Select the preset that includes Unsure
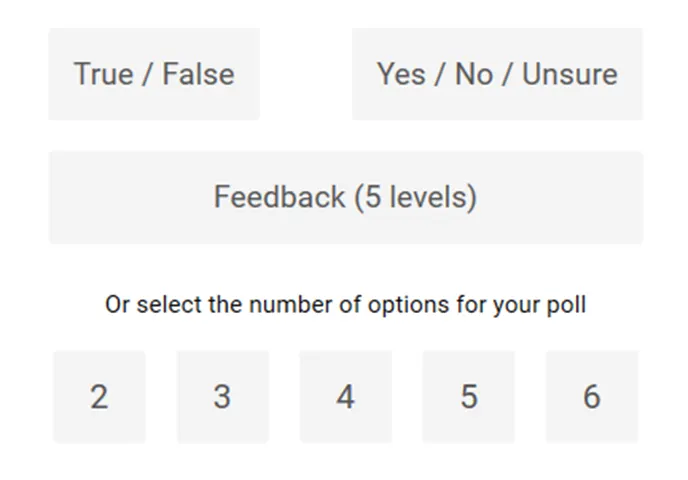Image resolution: width=688 pixels, height=480 pixels. tap(497, 74)
